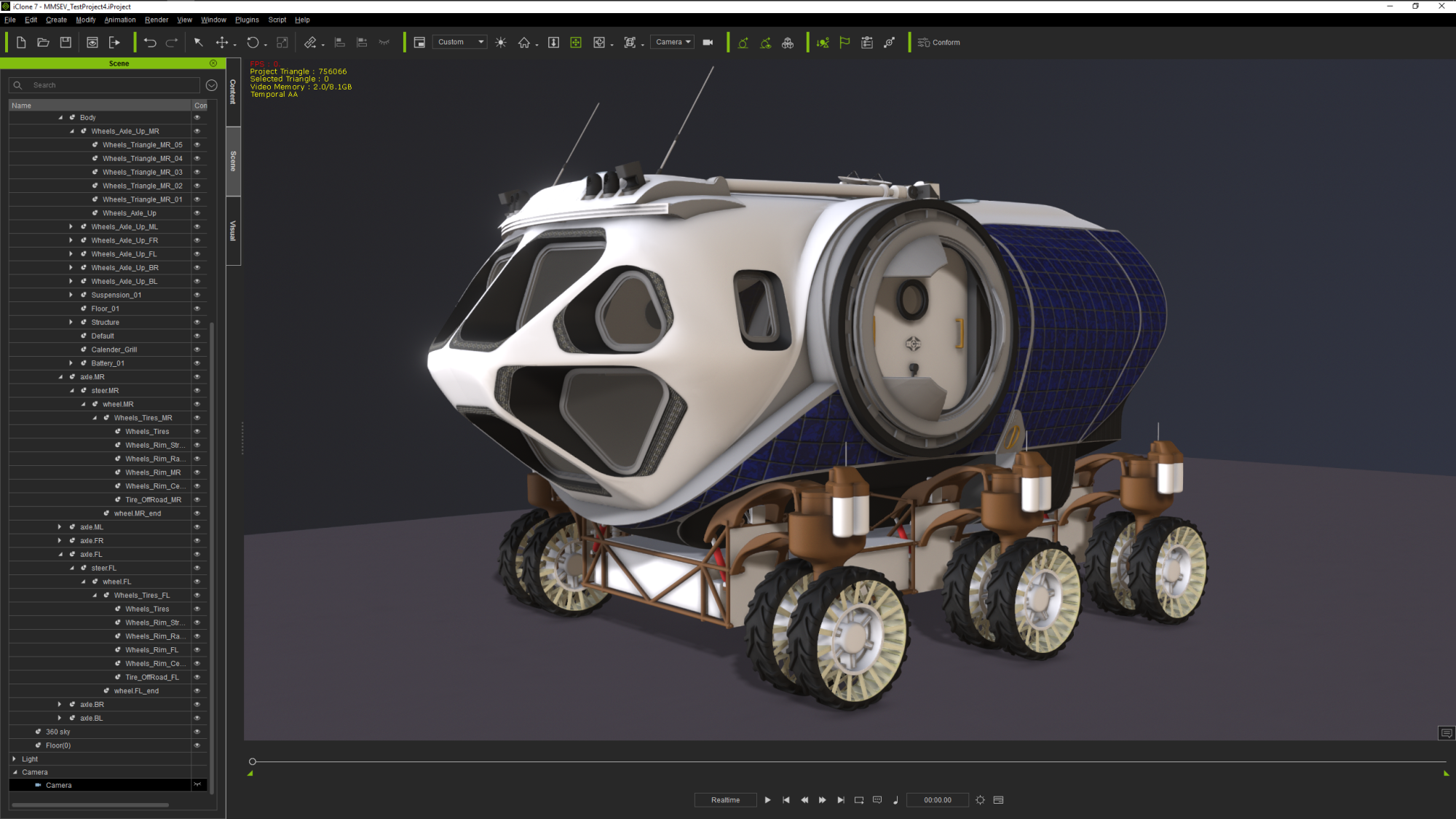Collapse the Body node in the tree

pyautogui.click(x=60, y=117)
